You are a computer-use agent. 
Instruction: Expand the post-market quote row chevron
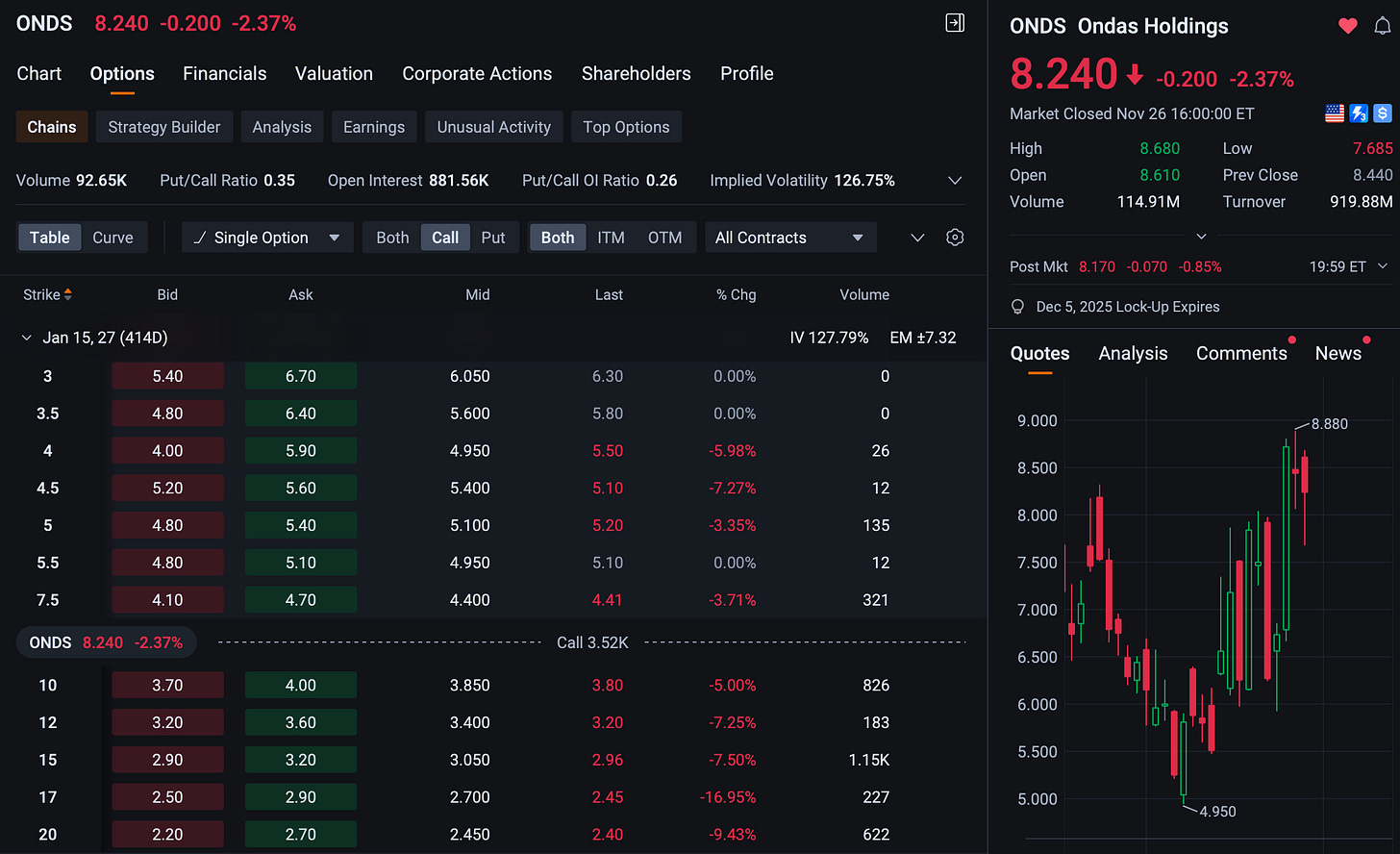point(1383,266)
